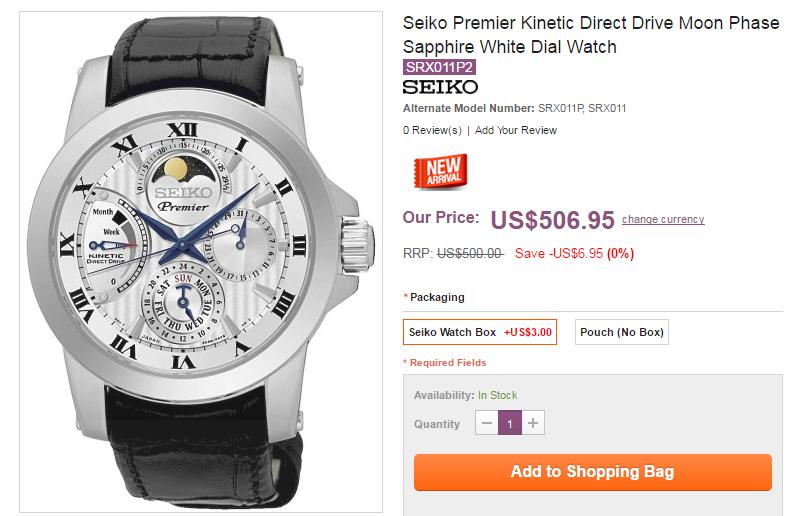This screenshot has width=796, height=516.
Task: Focus the Quantity input field
Action: click(510, 424)
